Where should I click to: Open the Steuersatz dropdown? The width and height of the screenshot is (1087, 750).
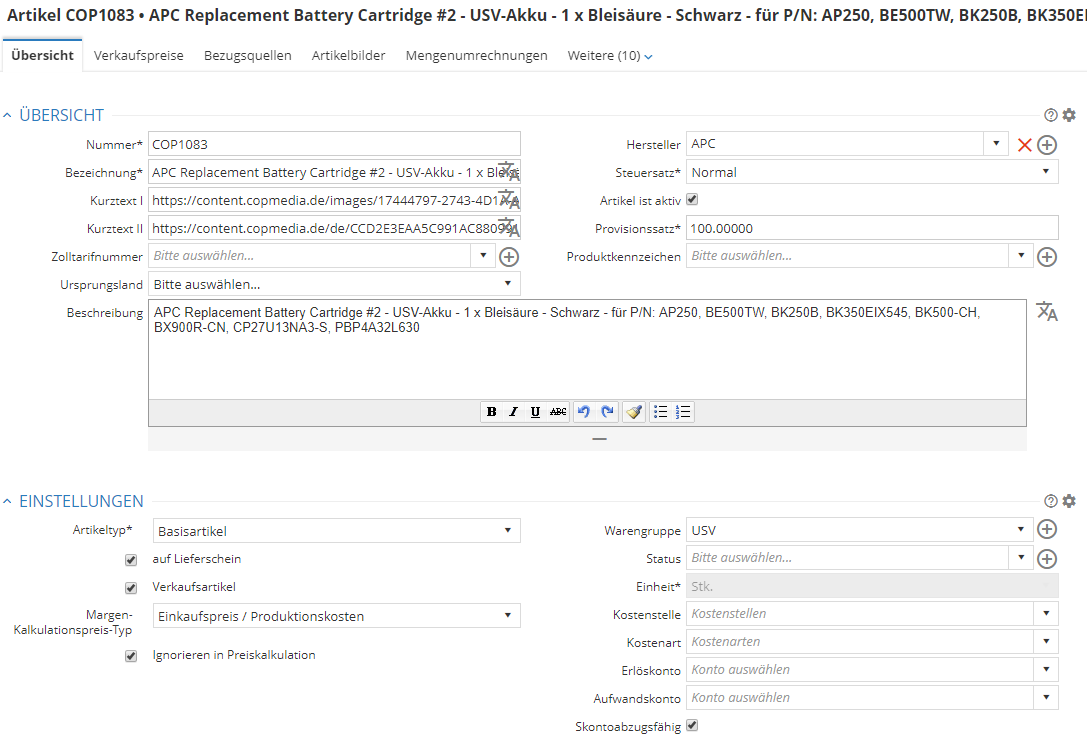click(872, 172)
